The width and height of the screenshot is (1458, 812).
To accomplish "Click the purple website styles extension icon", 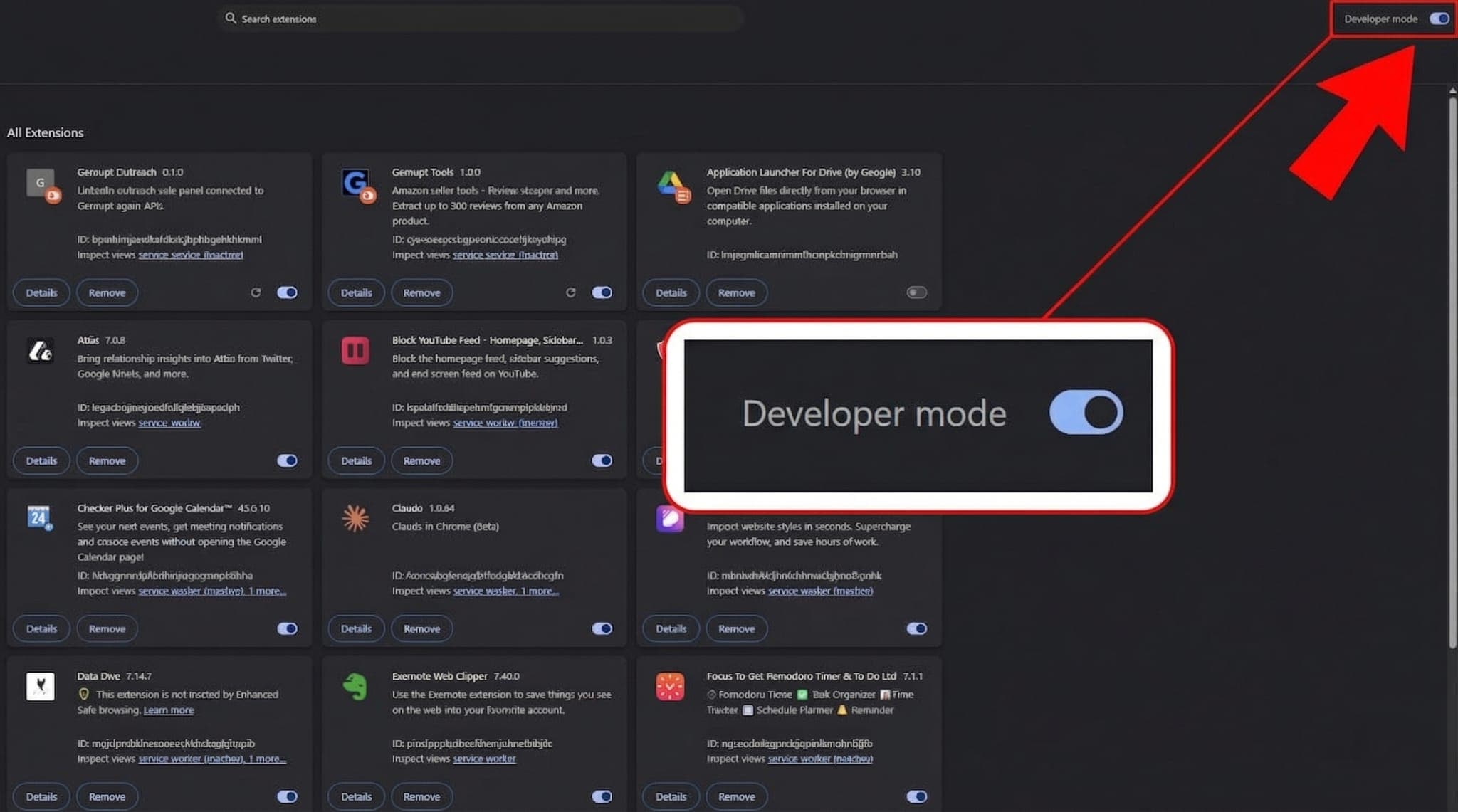I will tap(670, 518).
